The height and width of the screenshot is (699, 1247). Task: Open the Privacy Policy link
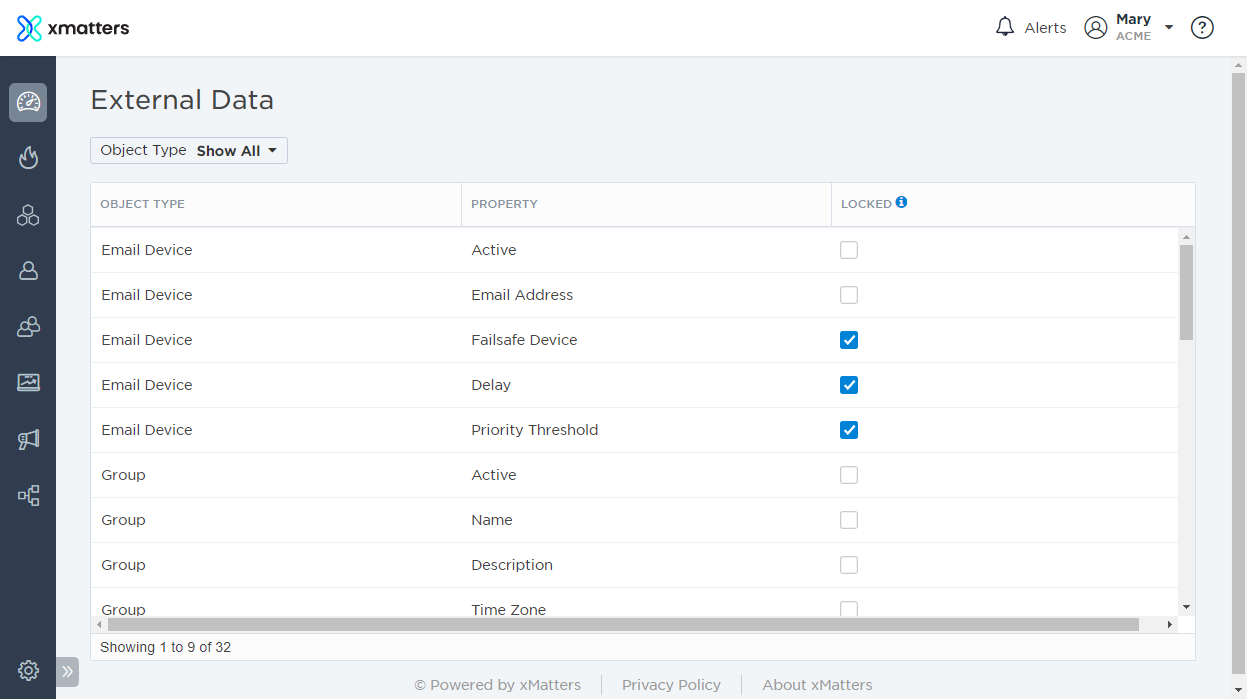[671, 685]
